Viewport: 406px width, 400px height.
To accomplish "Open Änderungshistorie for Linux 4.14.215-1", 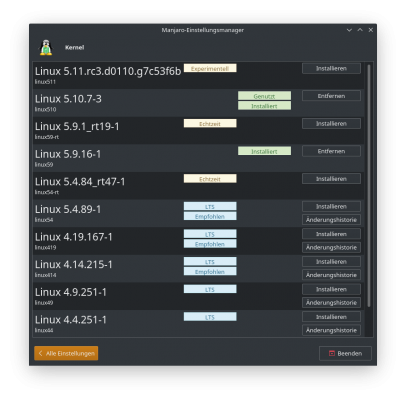I will point(331,275).
